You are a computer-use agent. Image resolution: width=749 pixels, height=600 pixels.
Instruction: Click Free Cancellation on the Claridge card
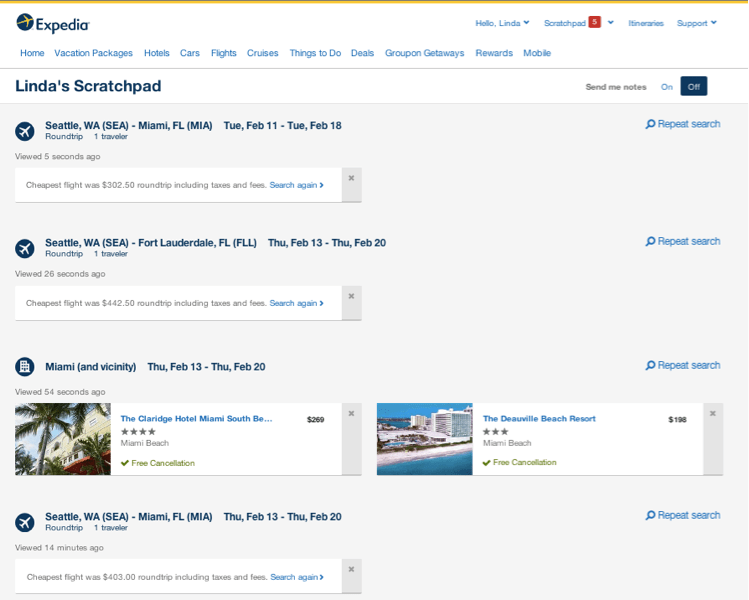pos(158,463)
